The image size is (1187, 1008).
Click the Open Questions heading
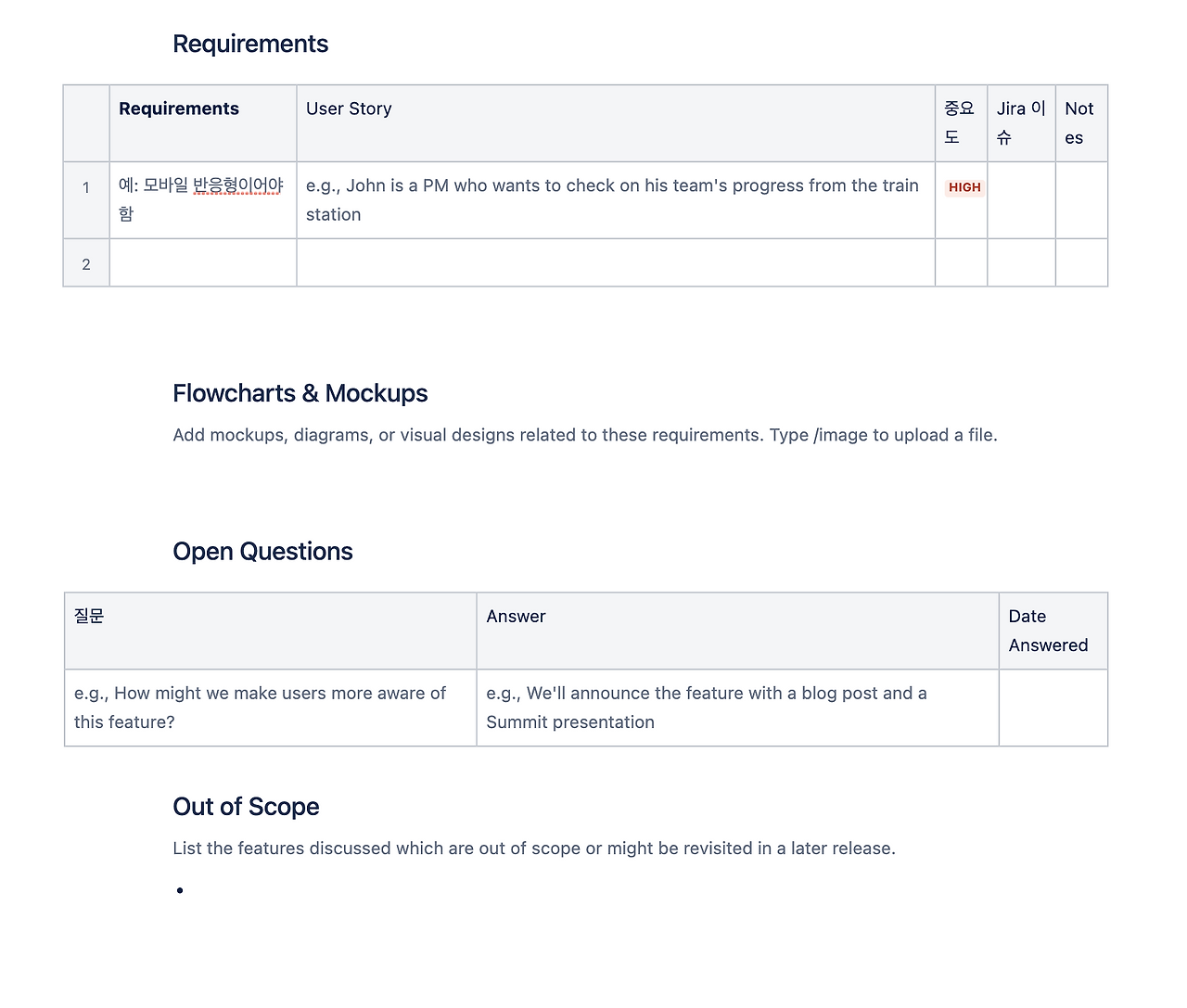[262, 552]
